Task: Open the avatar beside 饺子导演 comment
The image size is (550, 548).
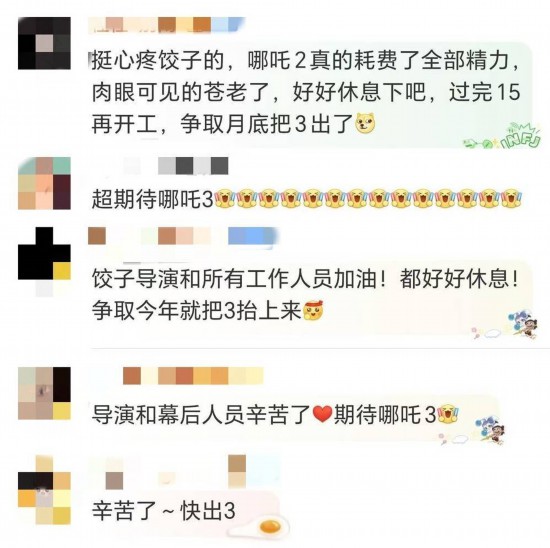Action: coord(44,253)
